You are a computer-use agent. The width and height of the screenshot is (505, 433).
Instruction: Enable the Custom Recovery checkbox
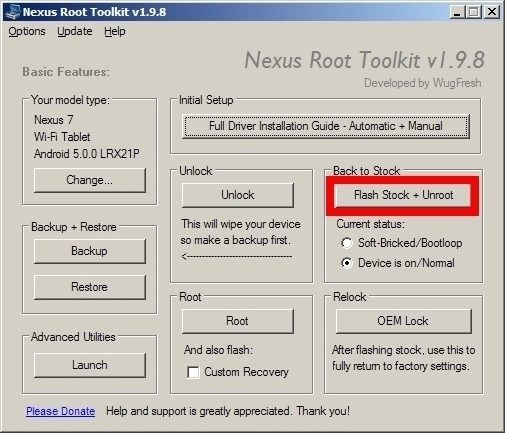click(x=193, y=372)
